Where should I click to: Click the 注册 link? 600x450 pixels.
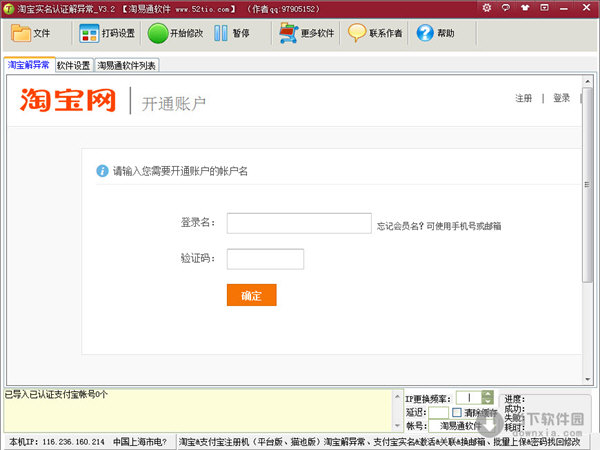[x=523, y=98]
